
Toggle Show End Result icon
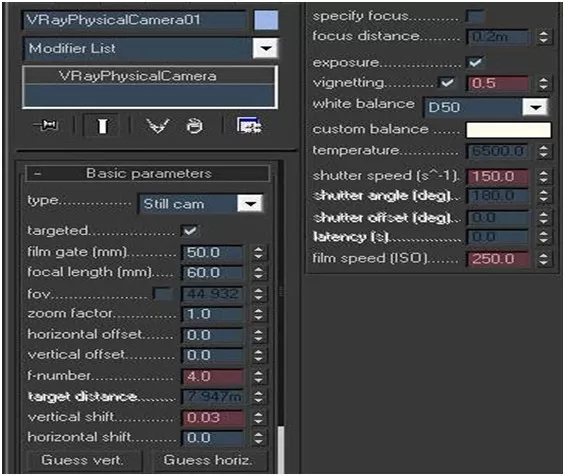102,126
